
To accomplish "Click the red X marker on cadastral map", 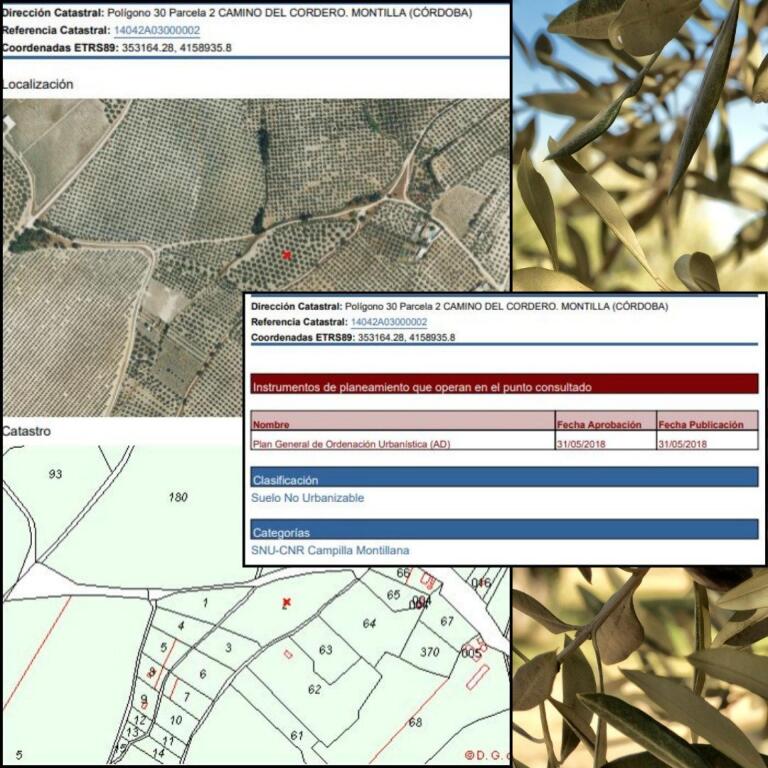I will click(x=286, y=602).
